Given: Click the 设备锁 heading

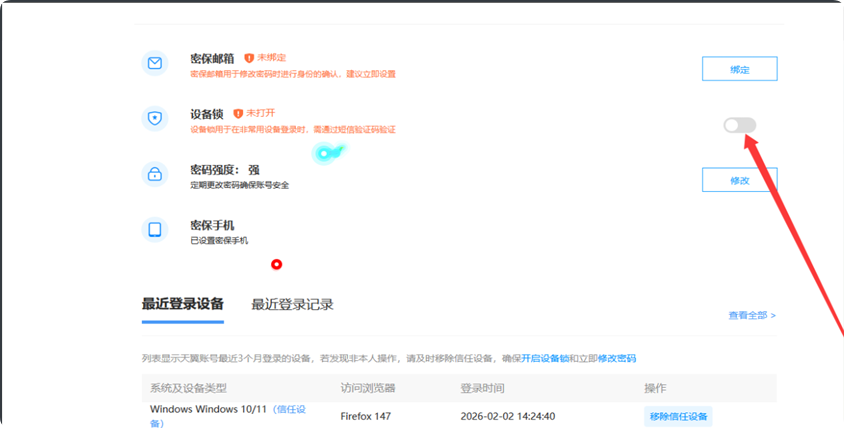Looking at the screenshot, I should (207, 114).
